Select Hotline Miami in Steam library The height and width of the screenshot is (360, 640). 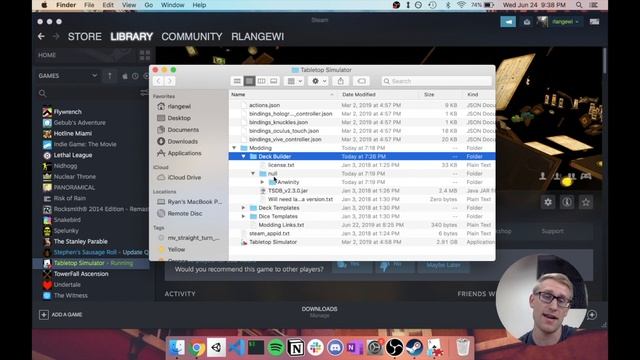pyautogui.click(x=73, y=133)
